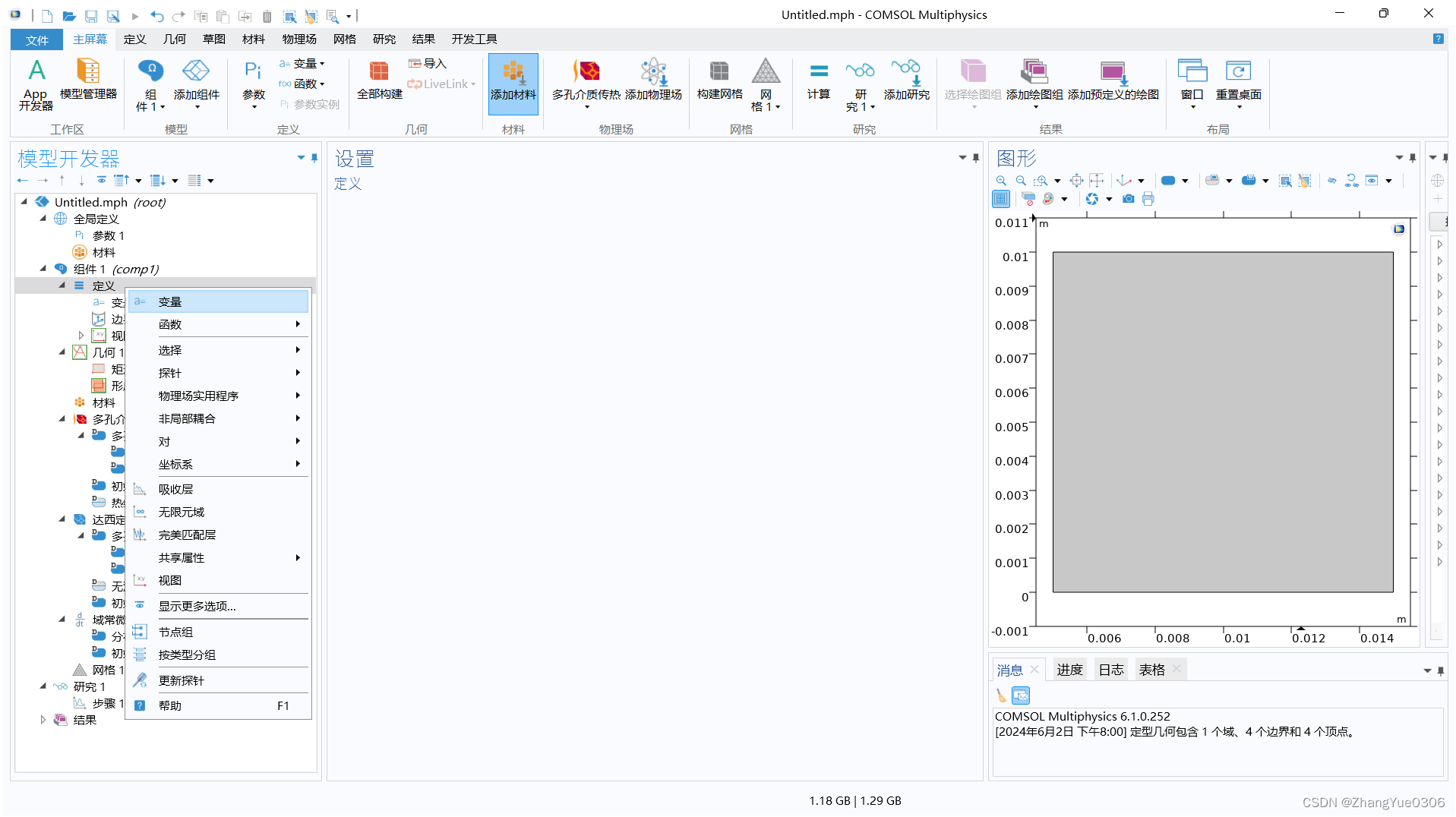Toggle hide-for-physics eye icon in 图形 toolbar
The height and width of the screenshot is (817, 1456).
point(1331,181)
